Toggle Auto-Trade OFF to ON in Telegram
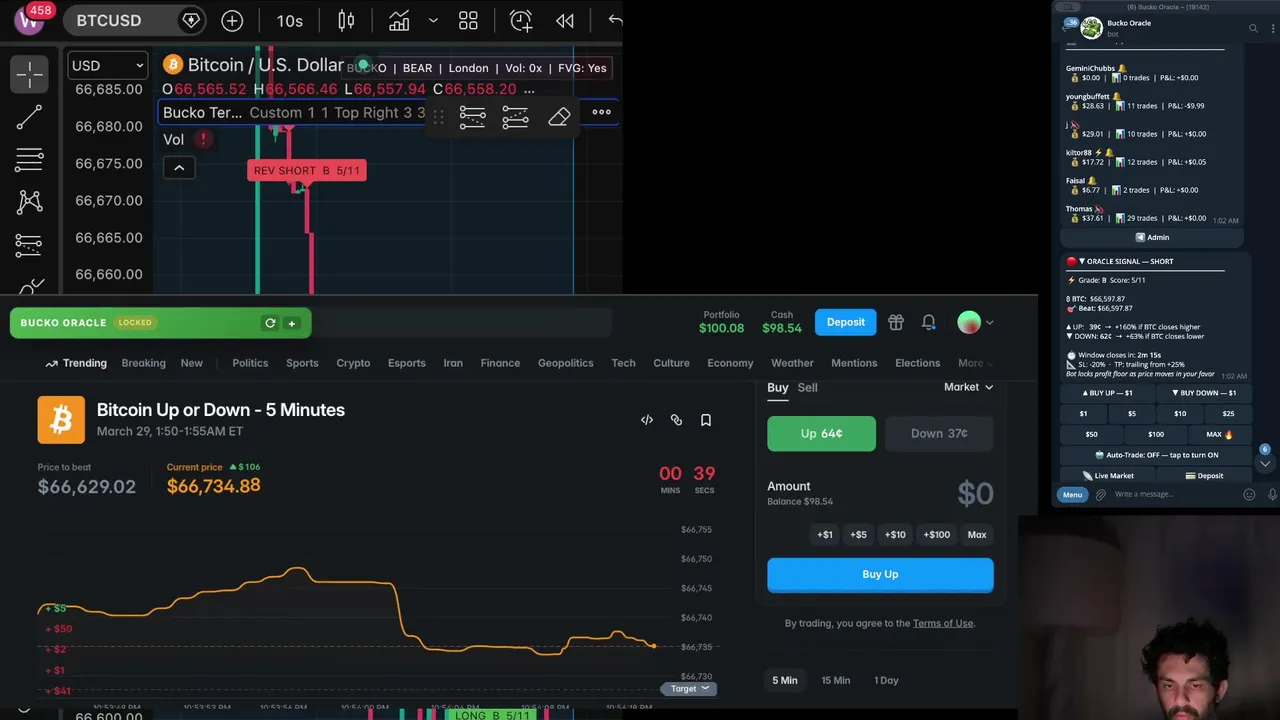The width and height of the screenshot is (1280, 720). point(1155,455)
